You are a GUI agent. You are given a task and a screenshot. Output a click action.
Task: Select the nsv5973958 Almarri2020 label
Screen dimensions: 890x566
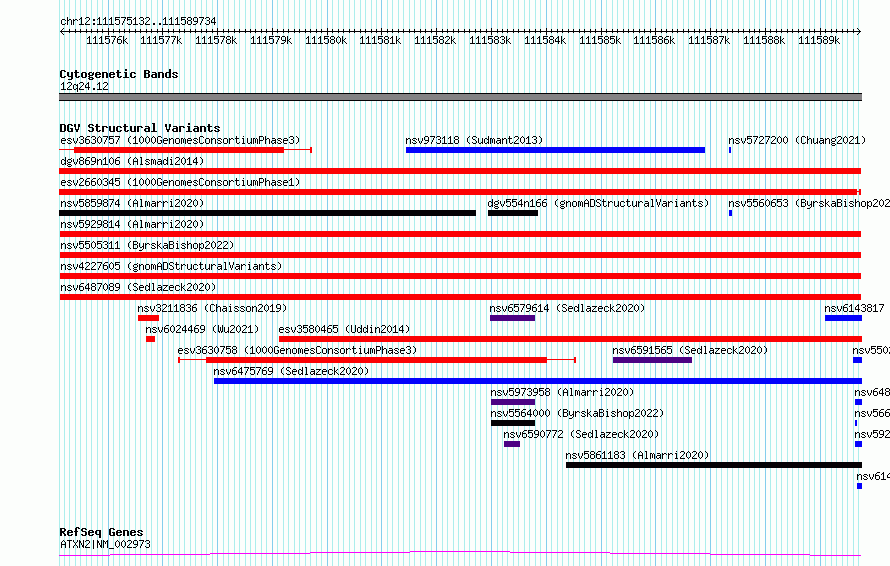562,392
